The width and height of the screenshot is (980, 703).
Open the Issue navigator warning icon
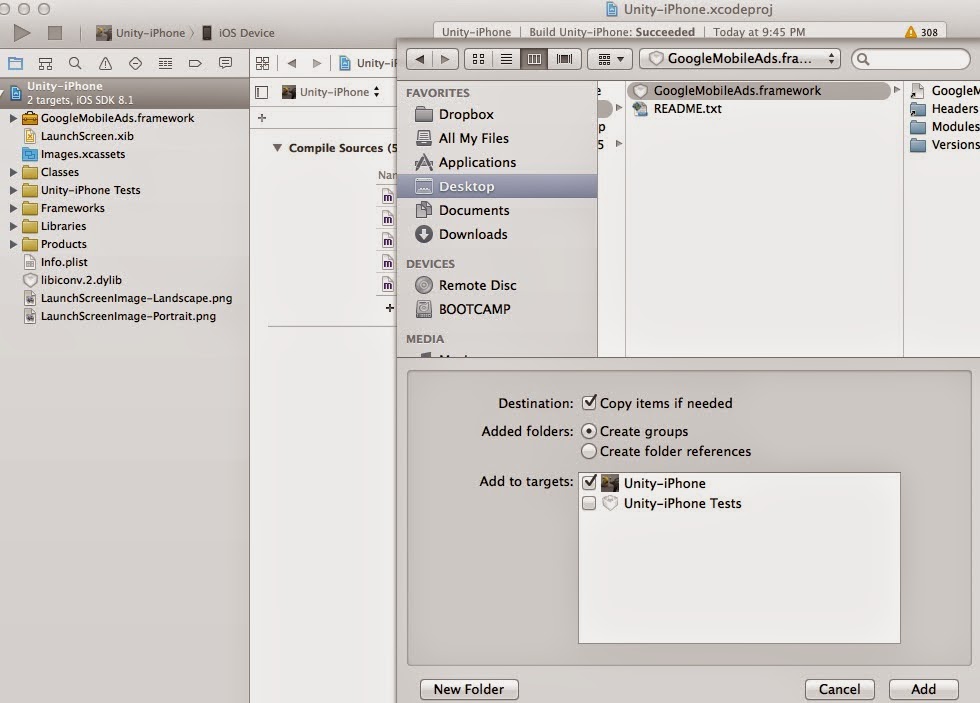click(x=105, y=63)
